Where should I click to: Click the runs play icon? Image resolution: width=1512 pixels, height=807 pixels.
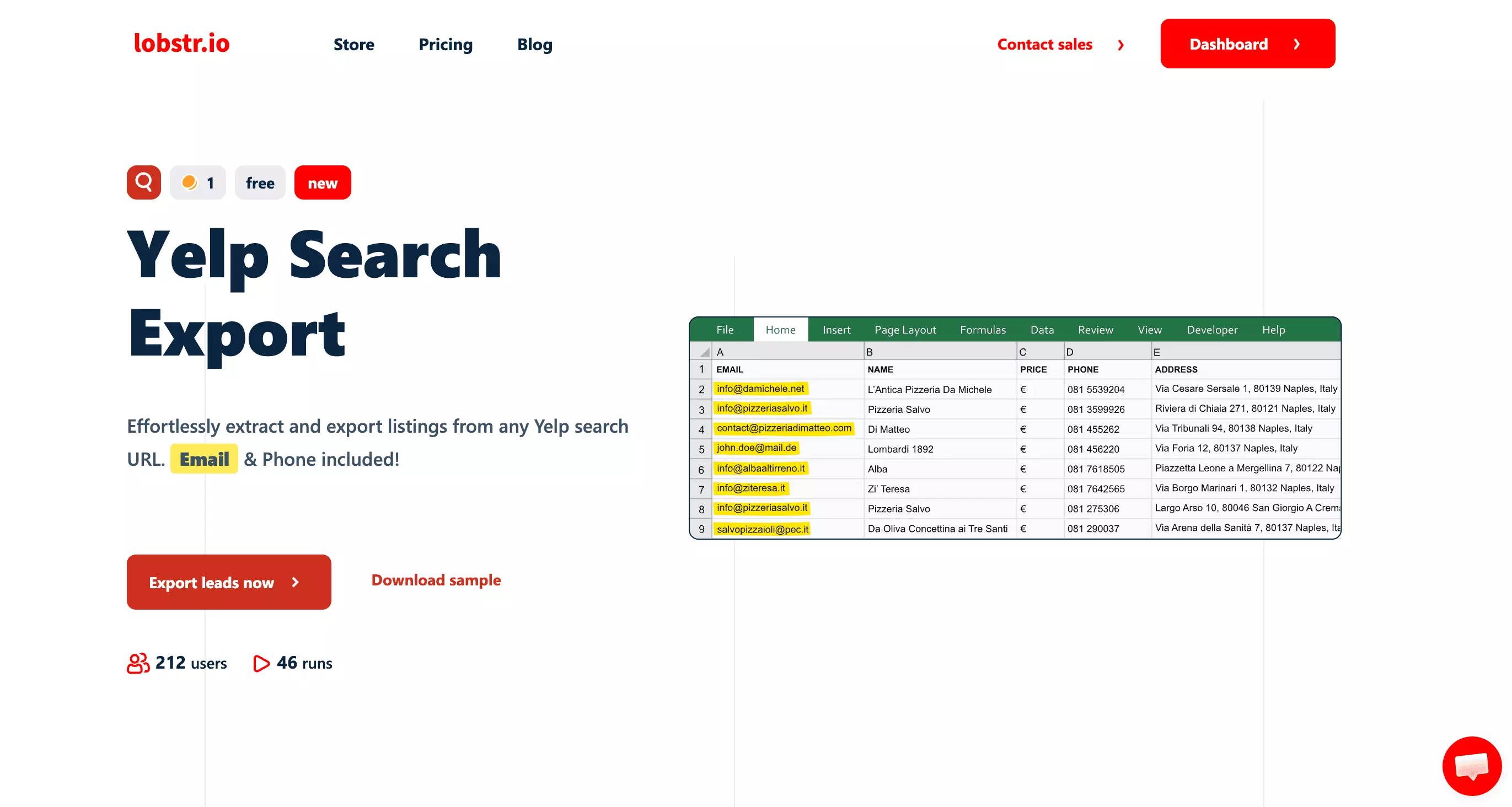tap(261, 664)
